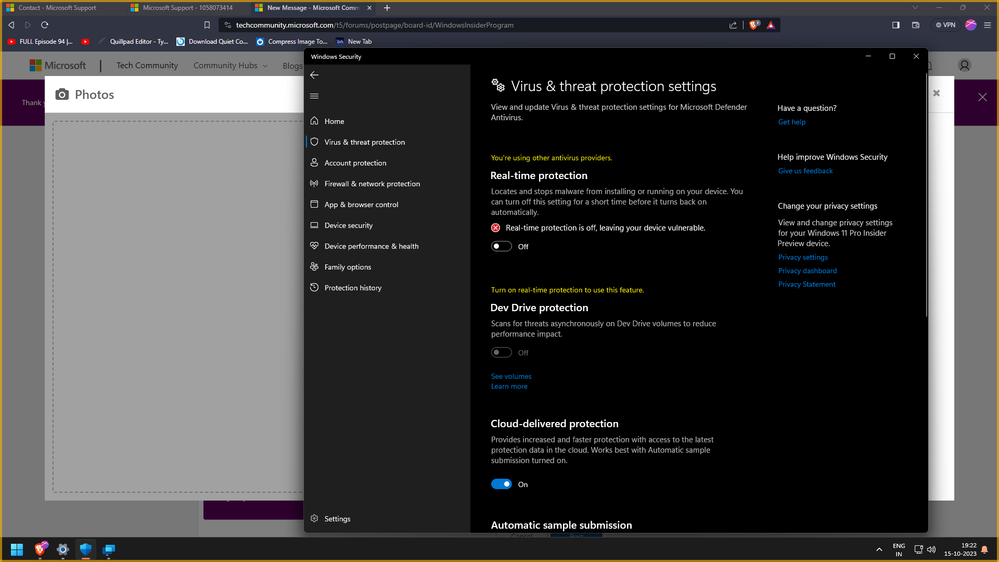This screenshot has width=999, height=562.
Task: Click the See volumes link
Action: point(511,377)
